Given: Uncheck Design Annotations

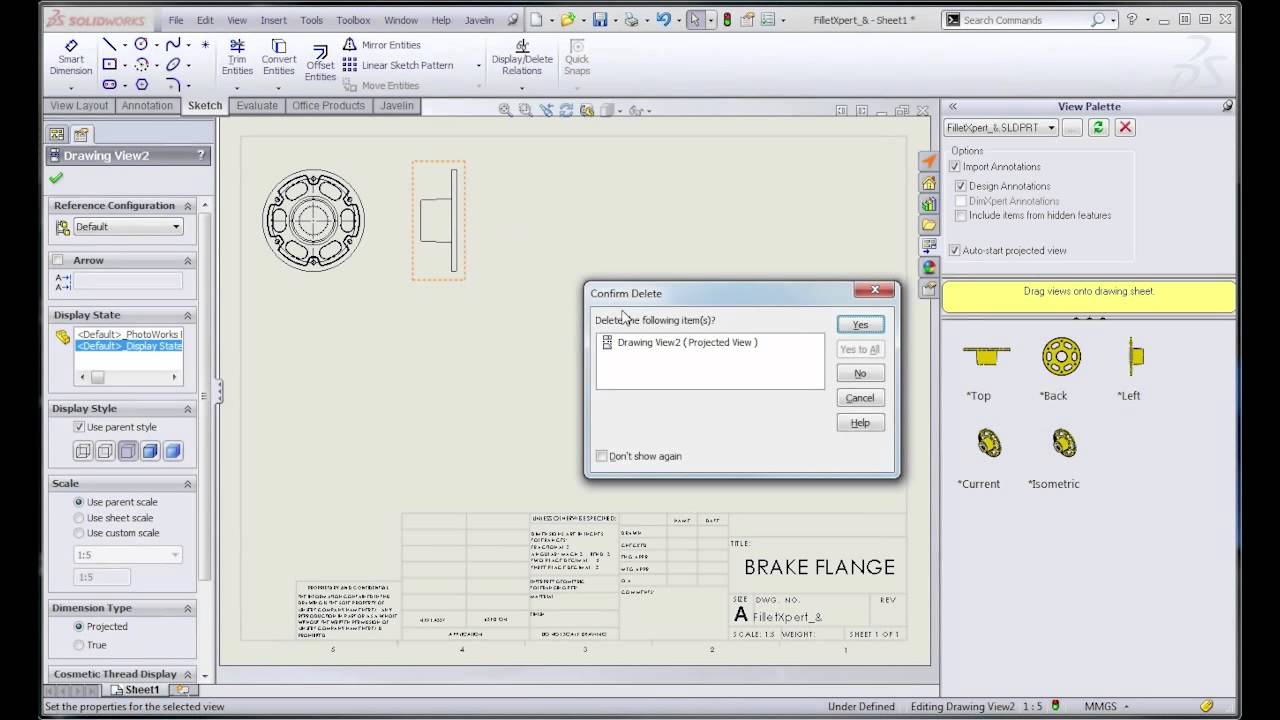Looking at the screenshot, I should [x=961, y=186].
